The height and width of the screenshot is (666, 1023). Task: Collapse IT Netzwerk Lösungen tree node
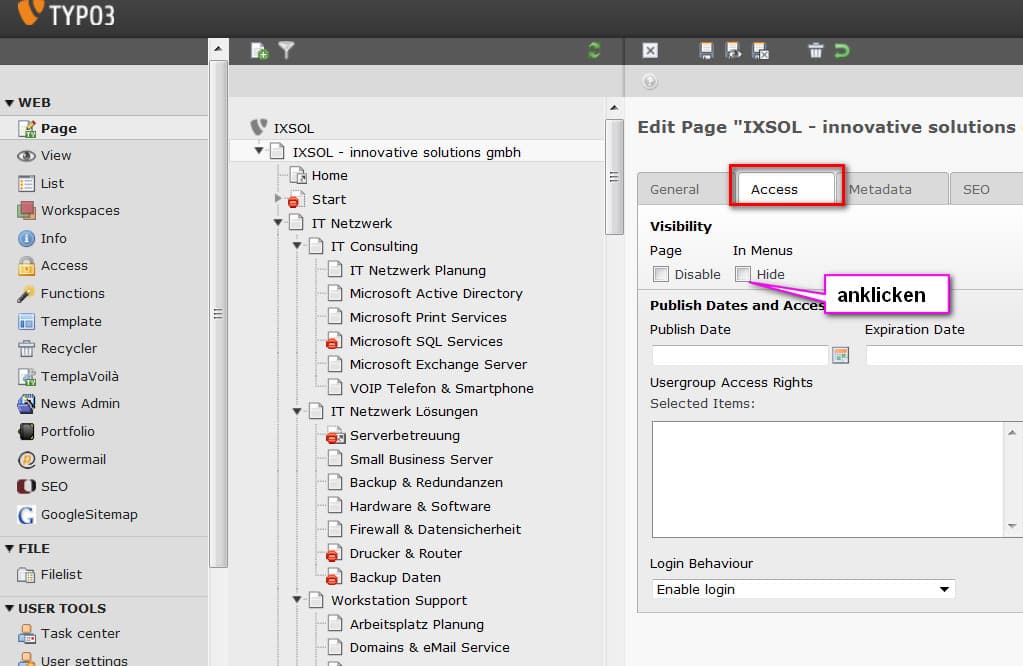(297, 412)
